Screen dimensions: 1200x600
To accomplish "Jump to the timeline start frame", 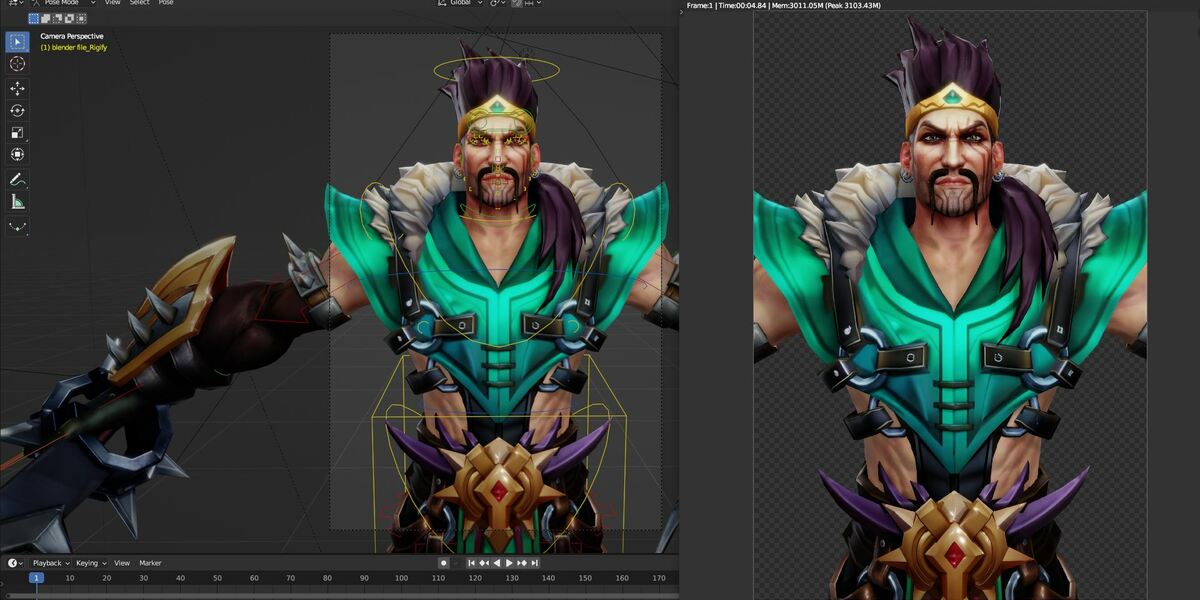I will (x=472, y=563).
